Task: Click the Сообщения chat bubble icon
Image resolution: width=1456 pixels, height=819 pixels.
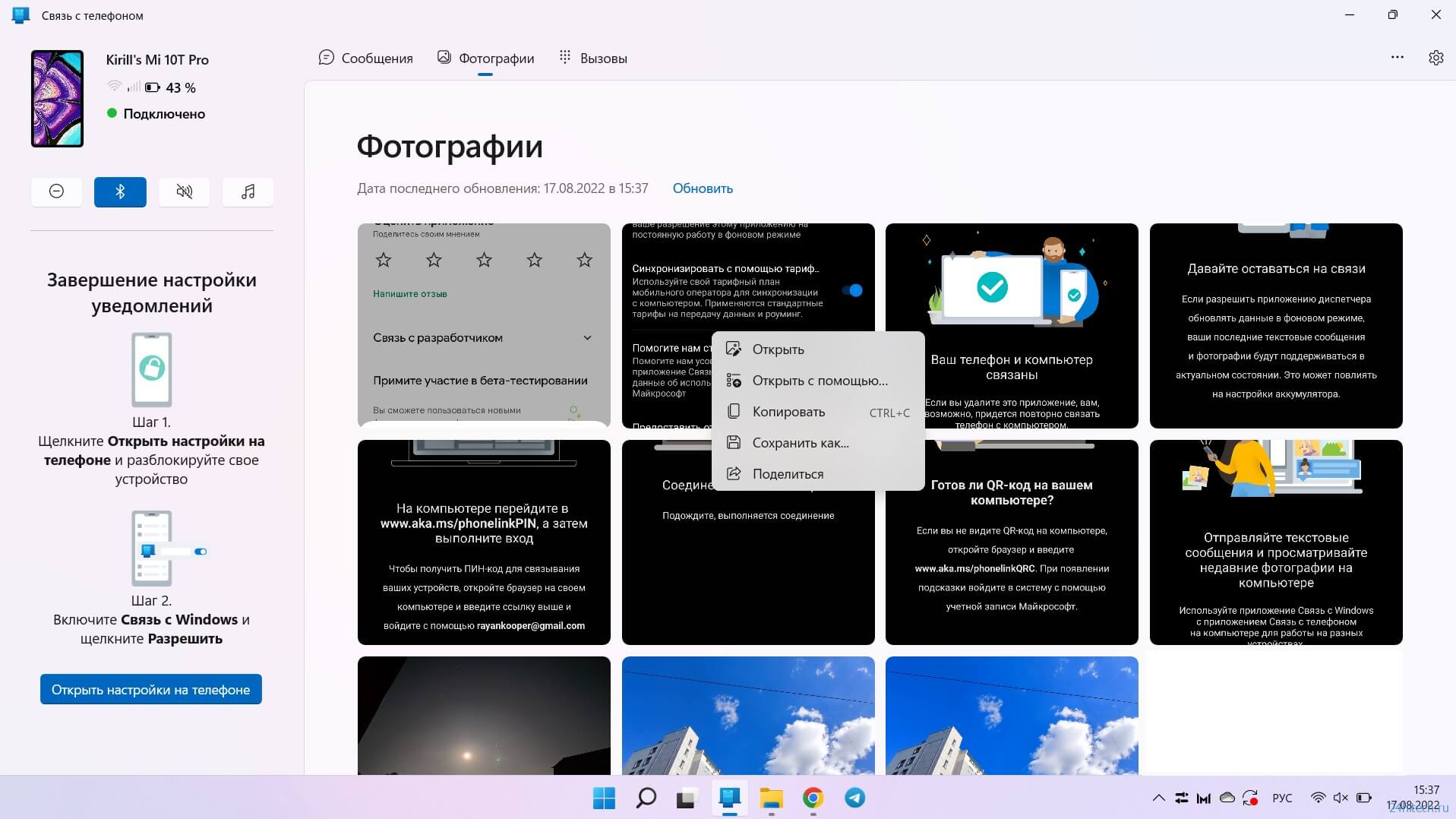Action: (327, 58)
